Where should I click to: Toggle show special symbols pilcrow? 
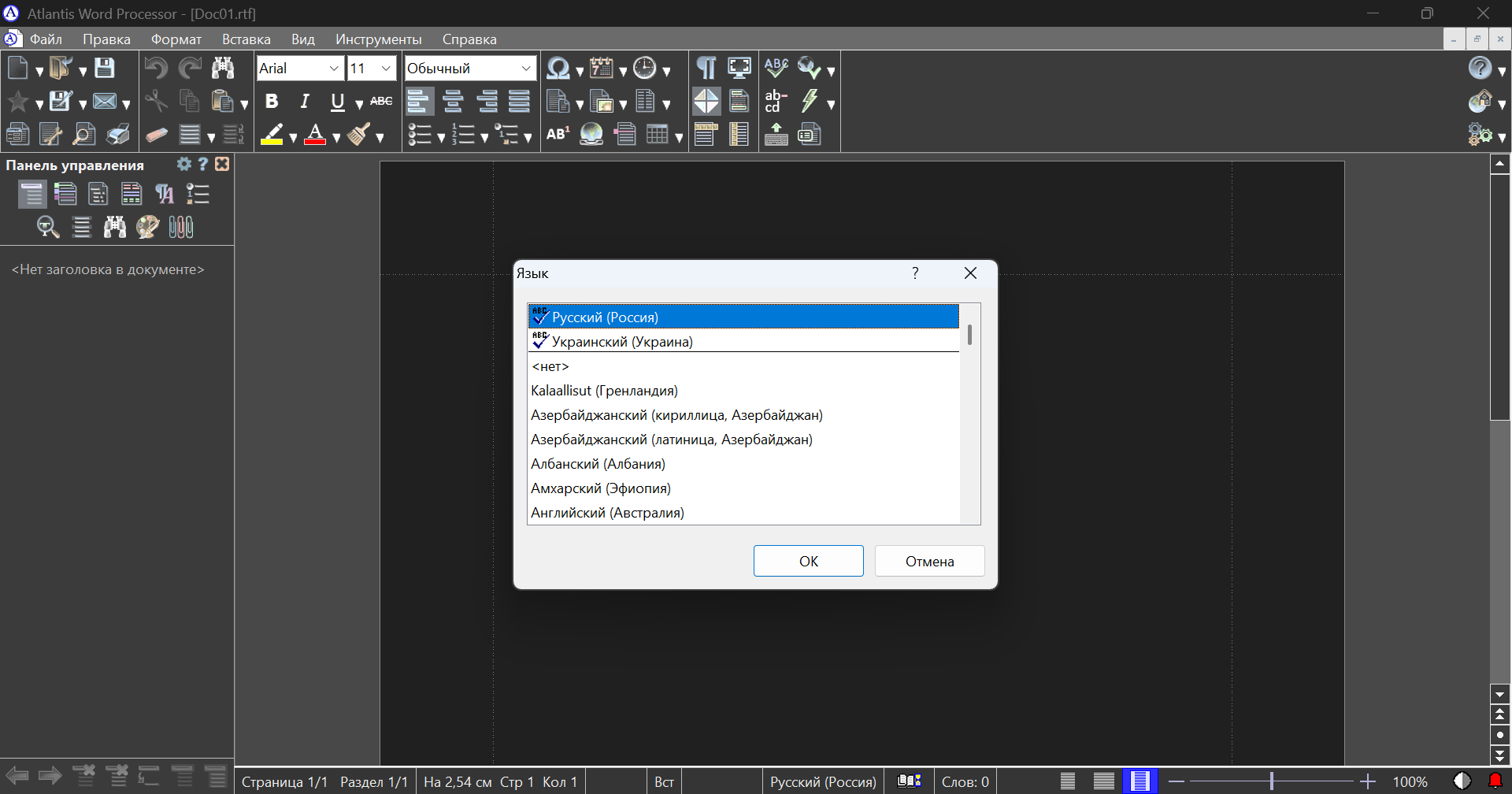(706, 68)
